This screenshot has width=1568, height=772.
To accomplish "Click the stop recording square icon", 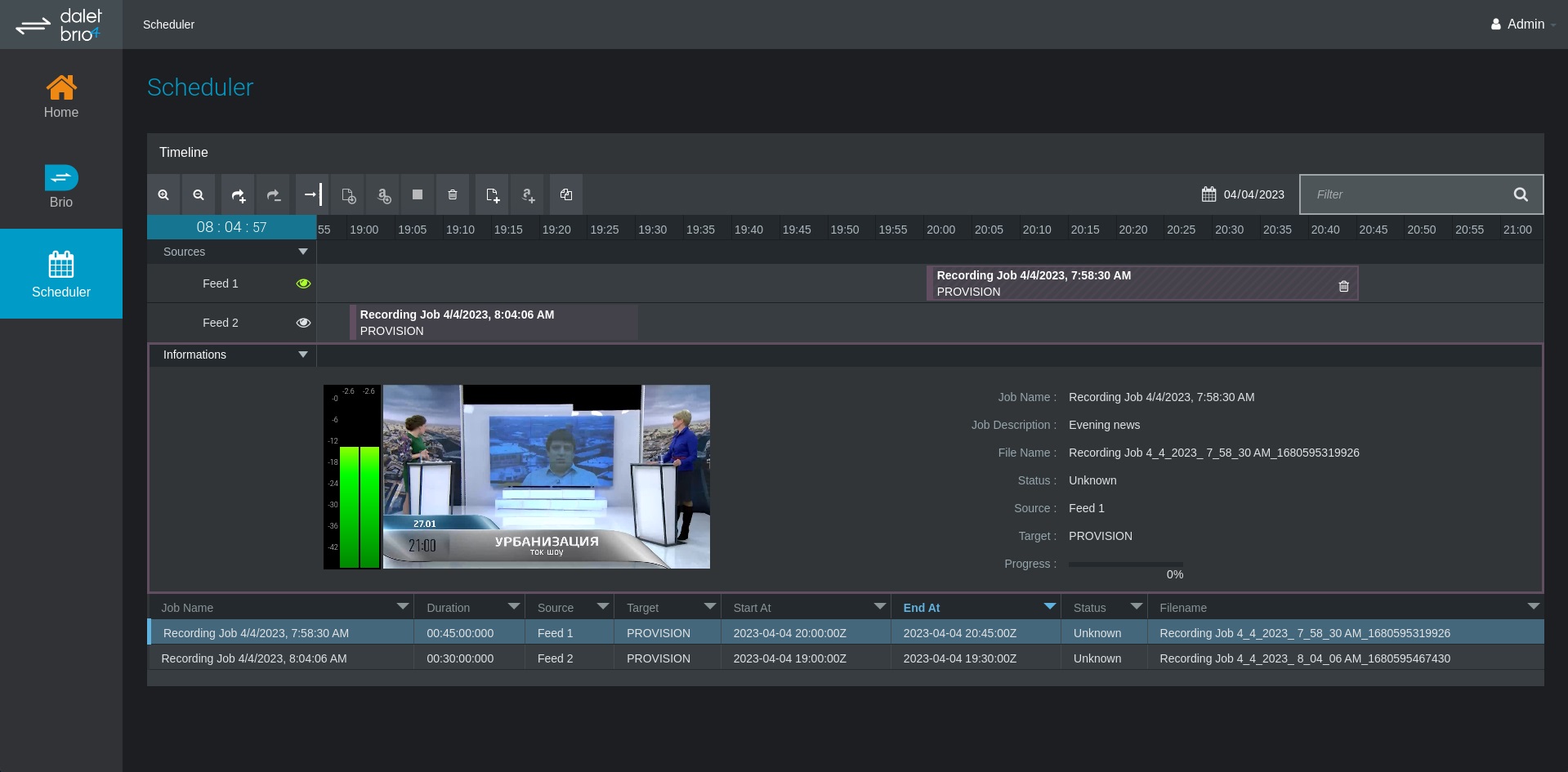I will [x=418, y=195].
